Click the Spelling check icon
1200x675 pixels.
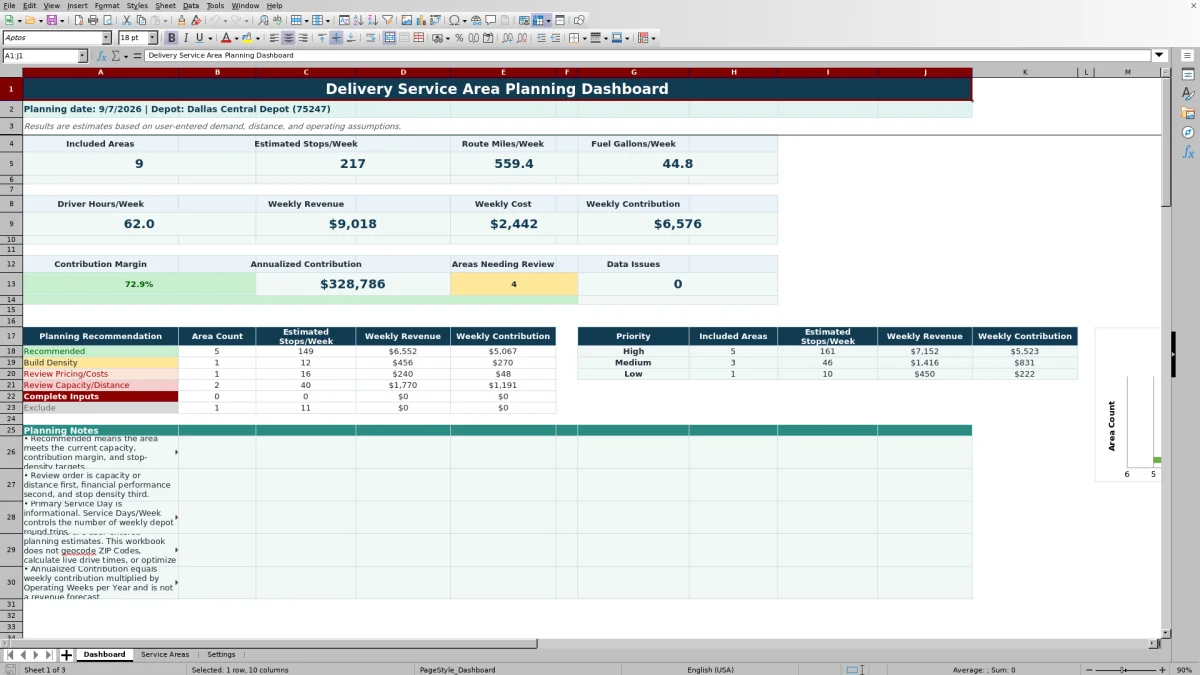pyautogui.click(x=277, y=20)
